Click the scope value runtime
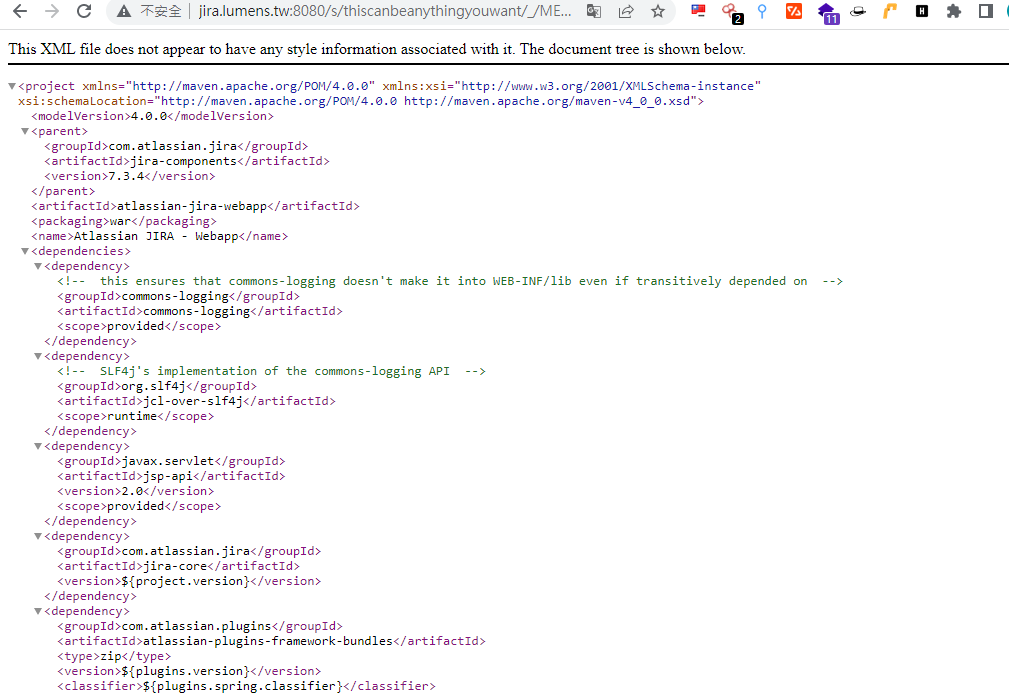Viewport: 1009px width, 696px height. [x=132, y=416]
